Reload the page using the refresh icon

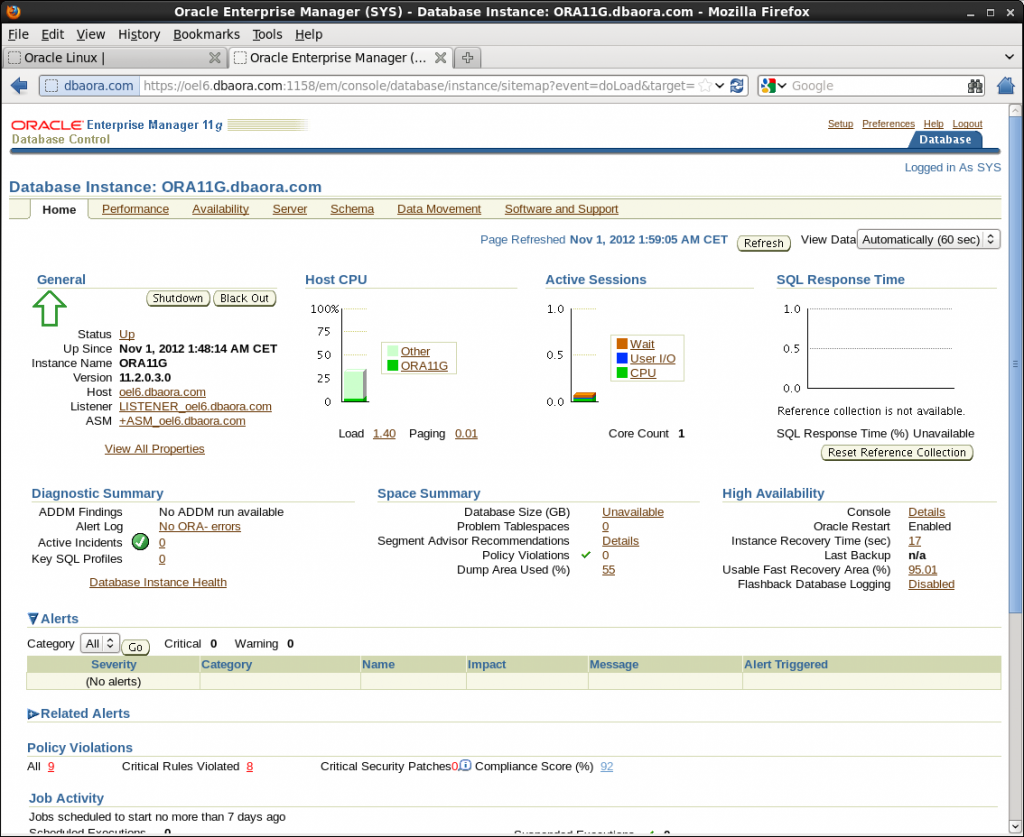738,86
